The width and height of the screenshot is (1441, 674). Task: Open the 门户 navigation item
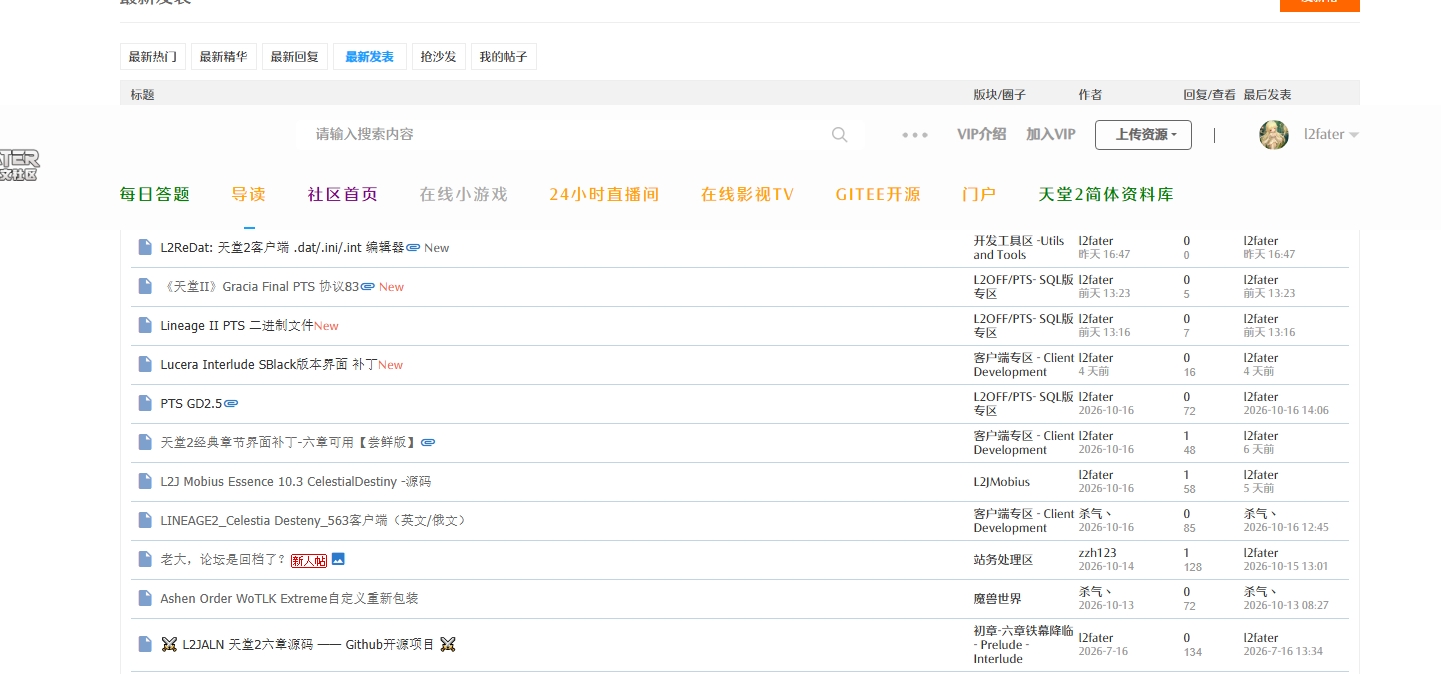pyautogui.click(x=979, y=194)
